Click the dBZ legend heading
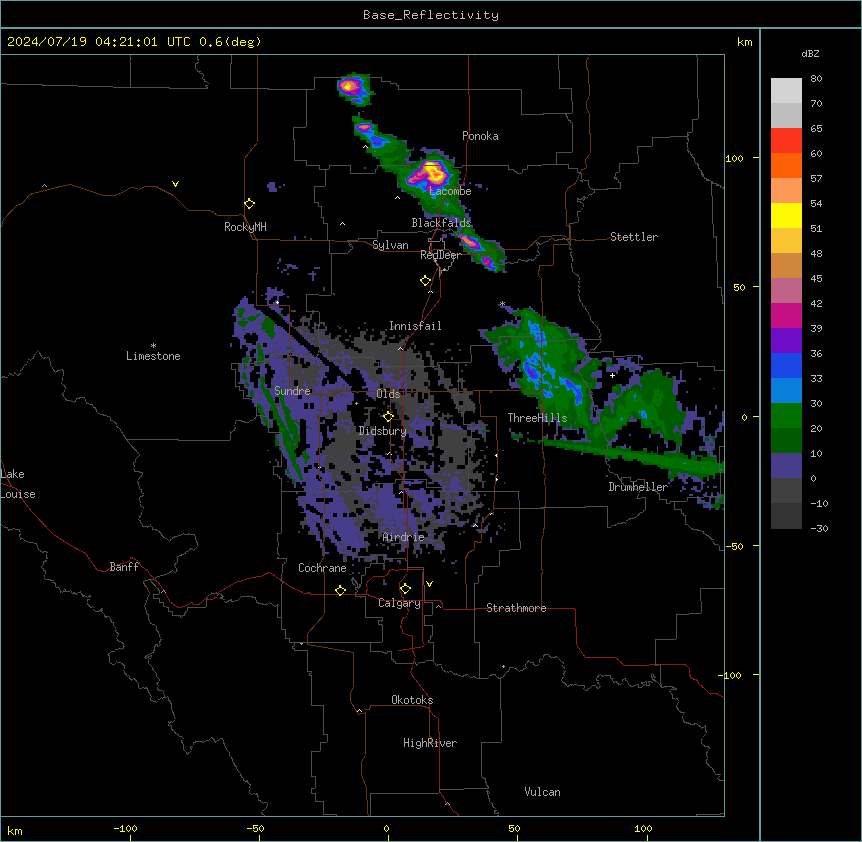Screen dimensions: 862x842 810,53
